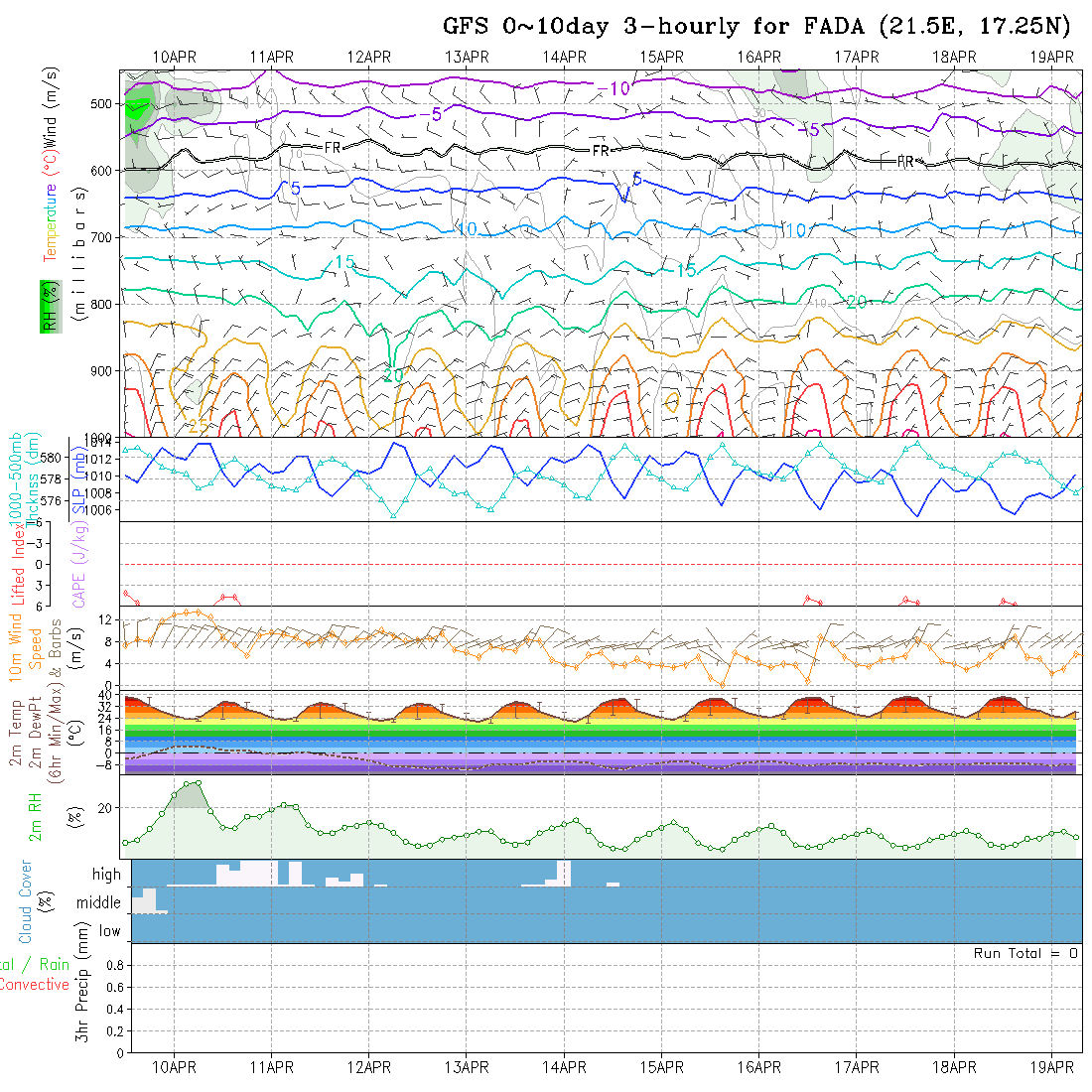Select the 15APR marker on bottom axis
This screenshot has height=1092, width=1092.
point(662,1067)
